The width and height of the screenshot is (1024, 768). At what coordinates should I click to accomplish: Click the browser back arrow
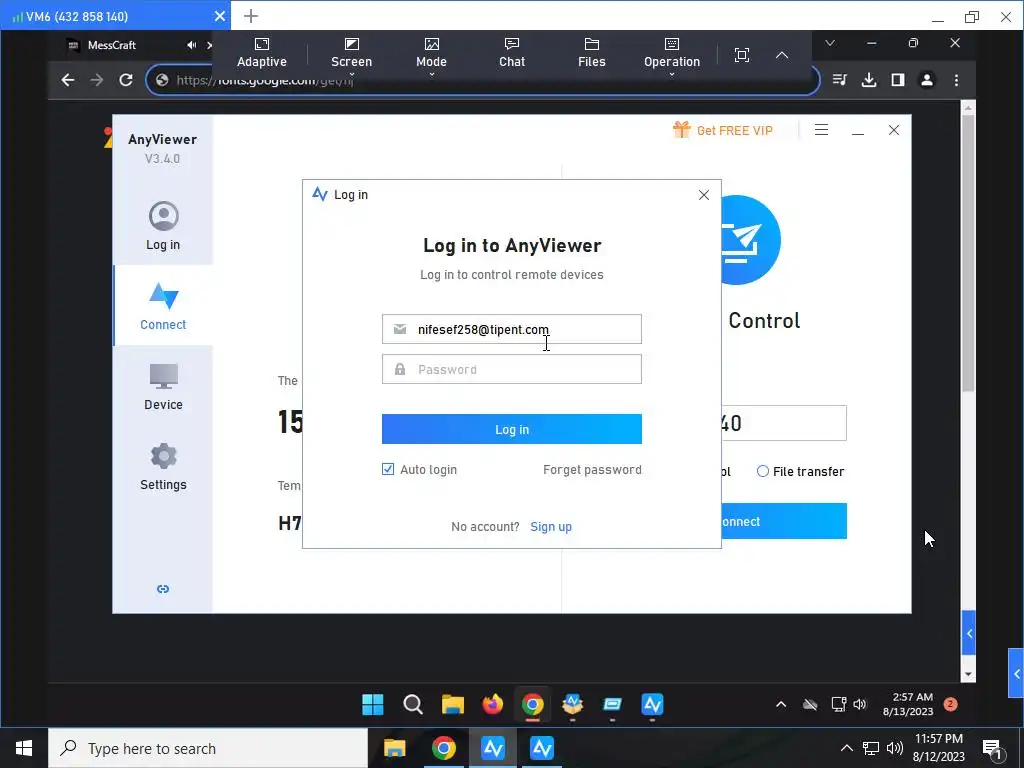[68, 80]
